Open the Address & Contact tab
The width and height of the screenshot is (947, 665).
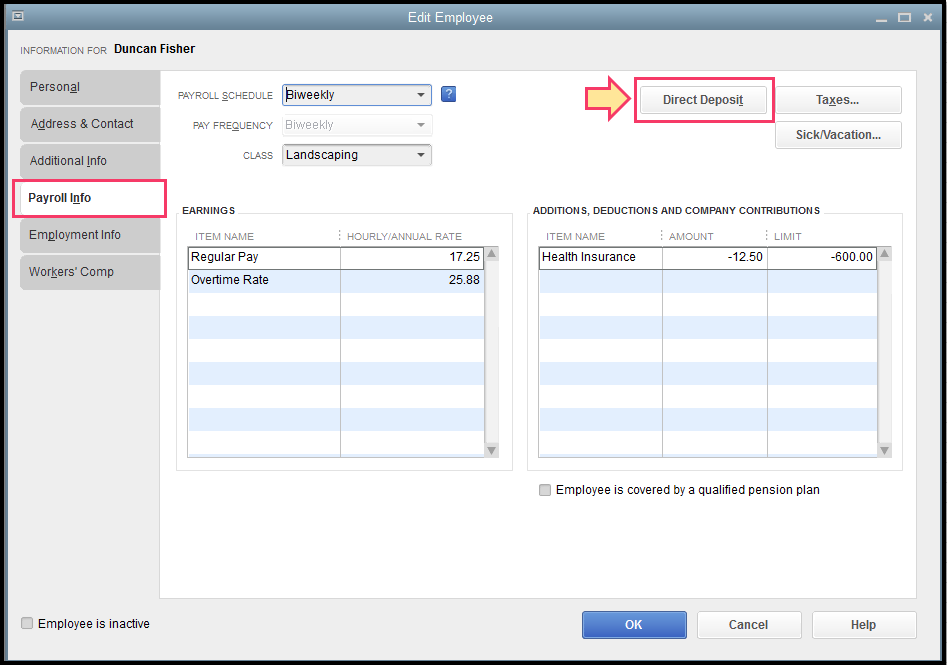[x=90, y=124]
